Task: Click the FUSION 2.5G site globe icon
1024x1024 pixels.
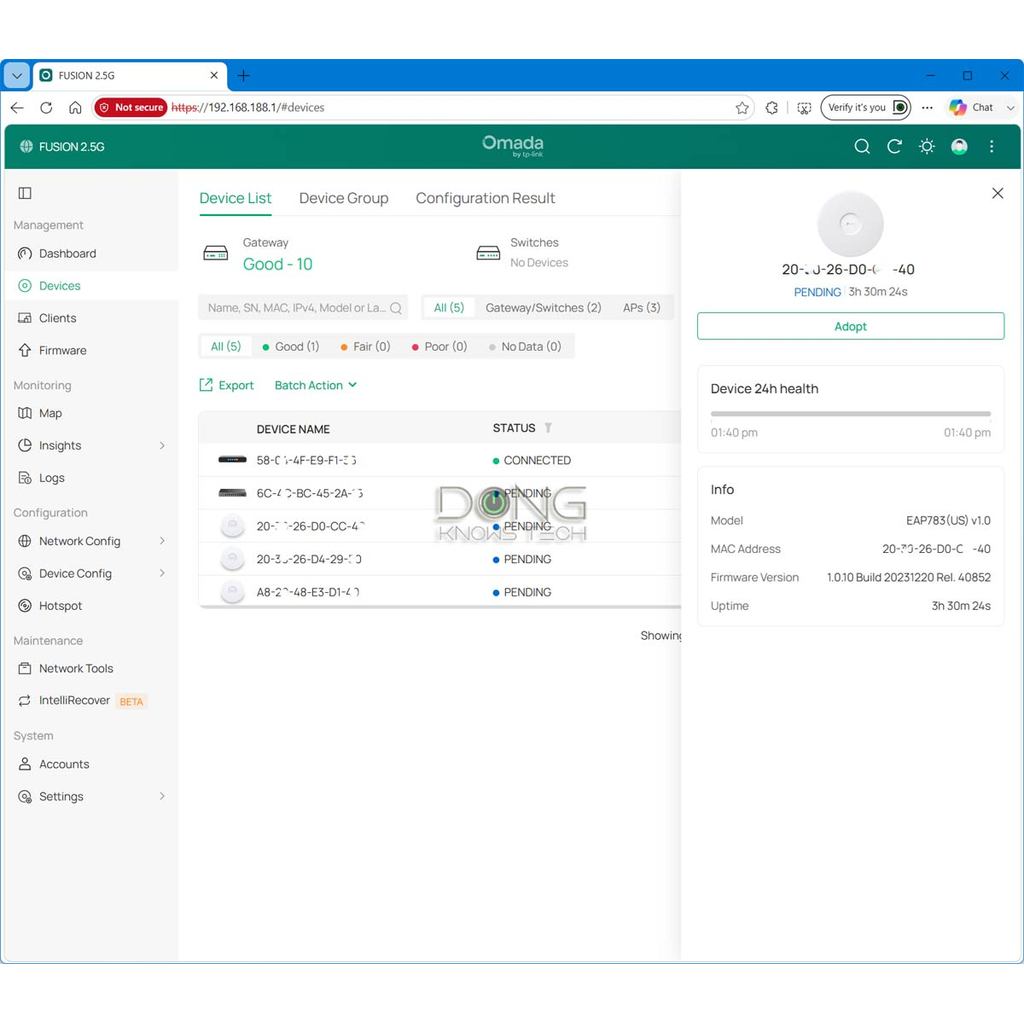Action: tap(26, 146)
